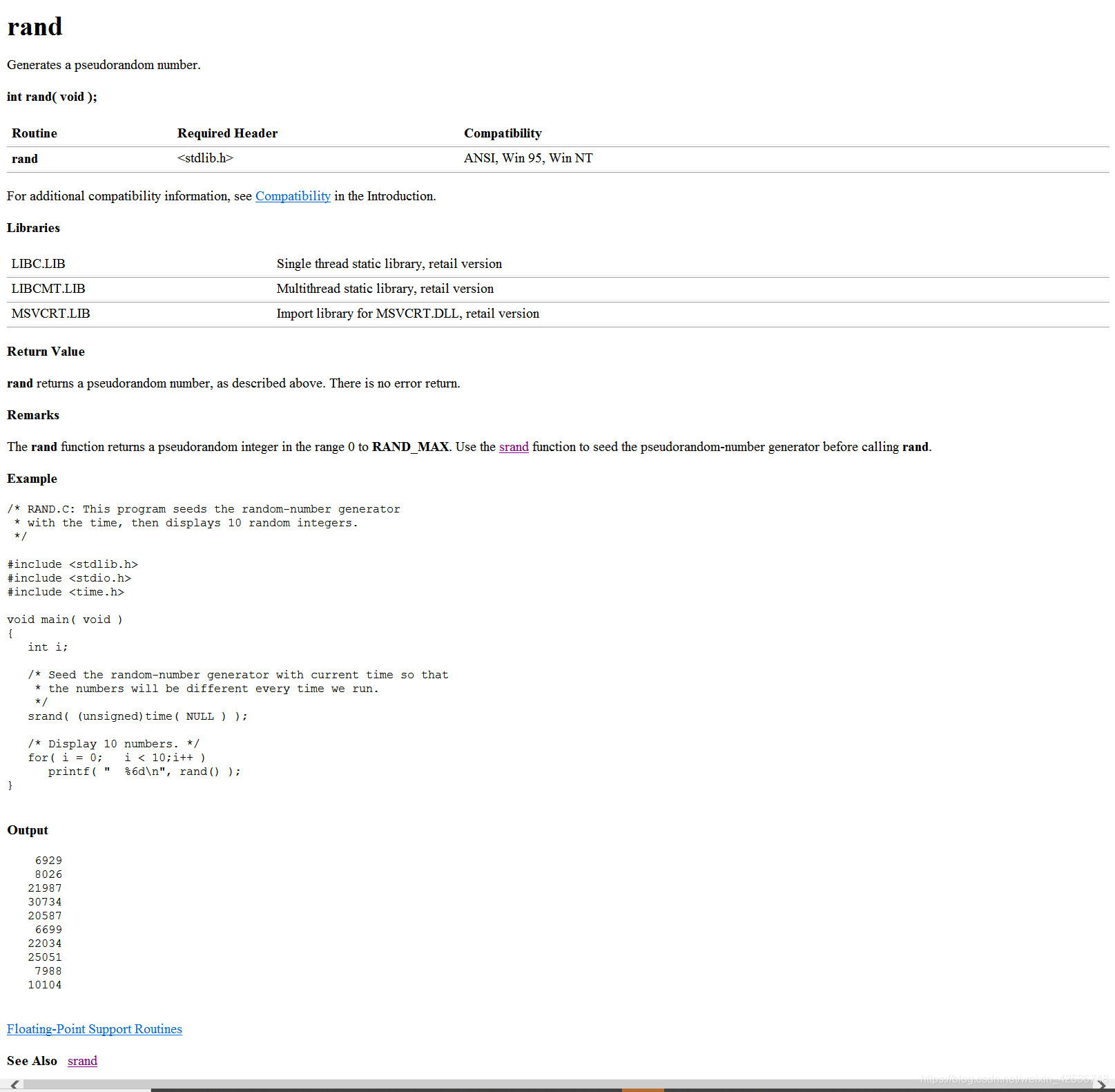Screen dimensions: 1115x1092
Task: Click the '#include <stdio.h>' code line
Action: click(x=69, y=578)
